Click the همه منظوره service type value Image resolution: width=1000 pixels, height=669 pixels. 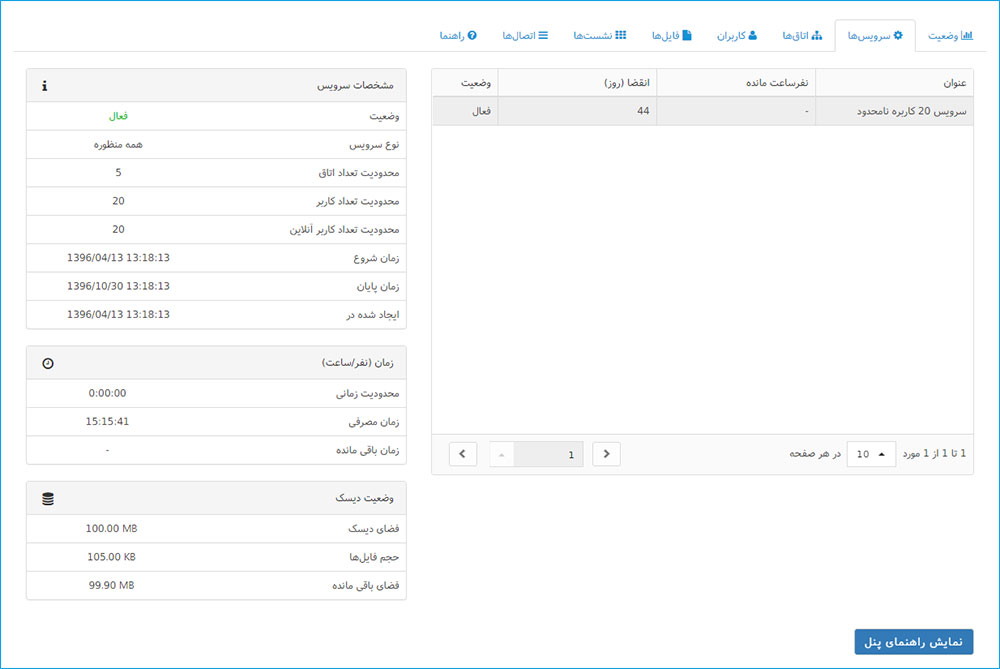(x=118, y=145)
